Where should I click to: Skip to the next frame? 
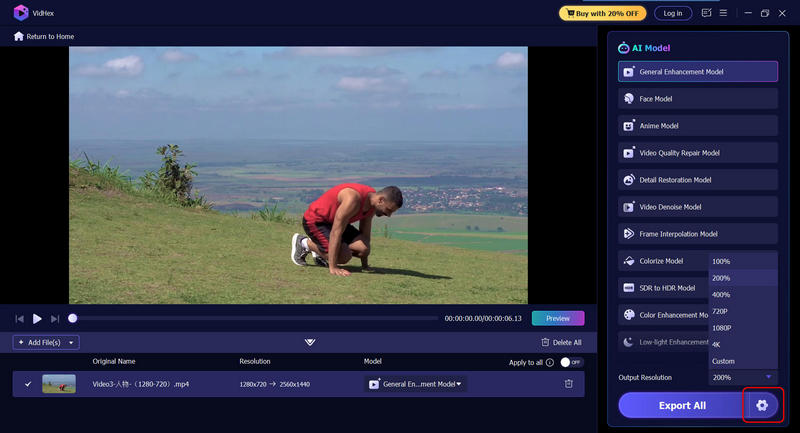55,318
